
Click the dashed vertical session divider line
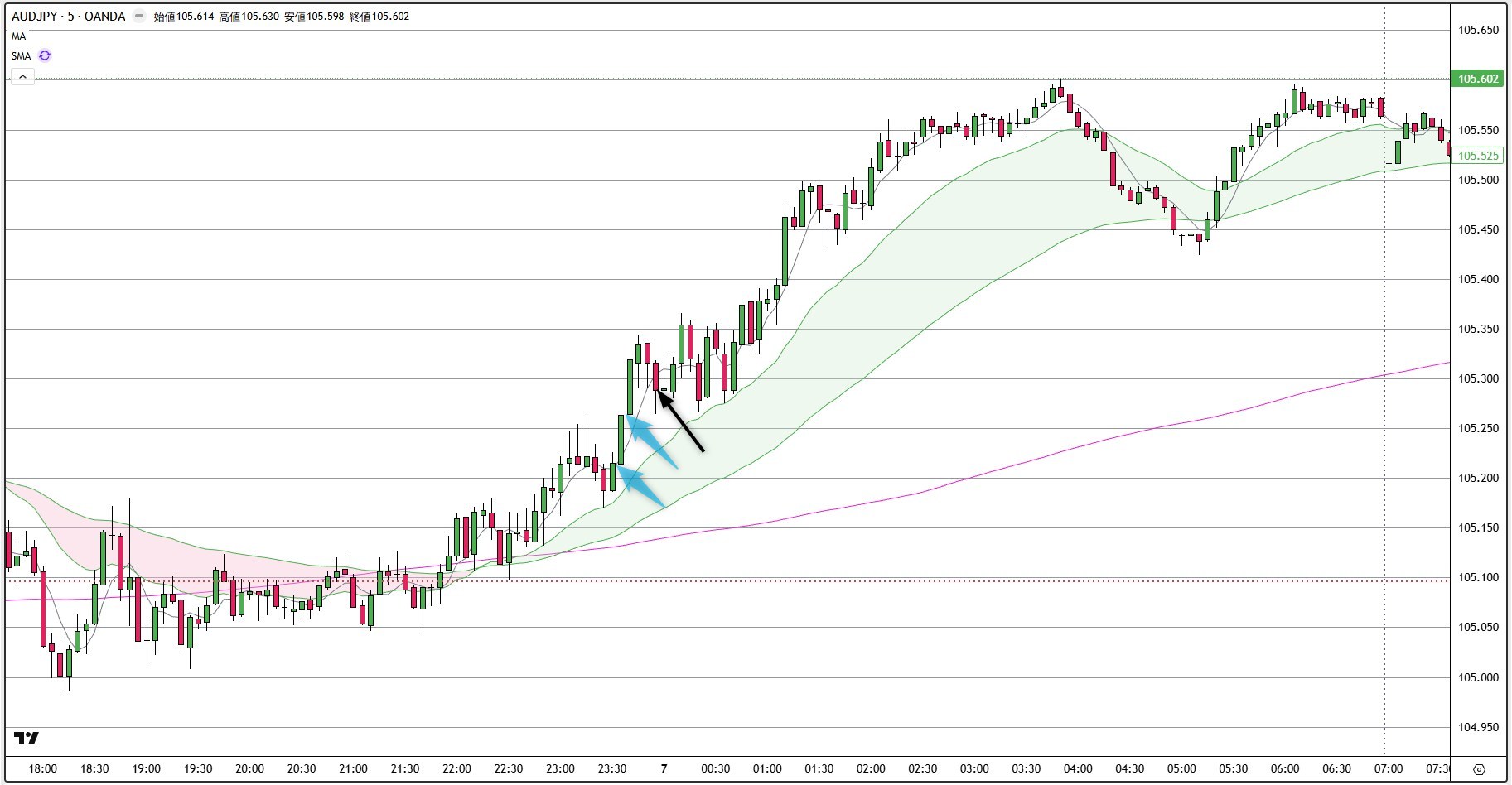tap(1384, 373)
